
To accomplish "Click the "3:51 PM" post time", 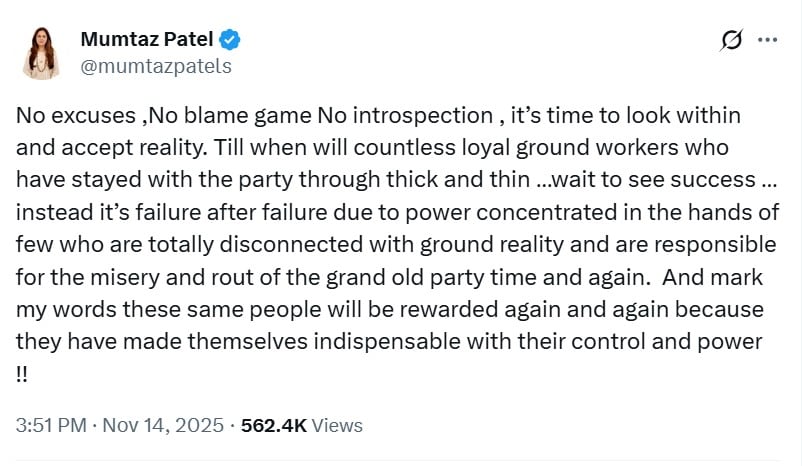I will point(51,425).
